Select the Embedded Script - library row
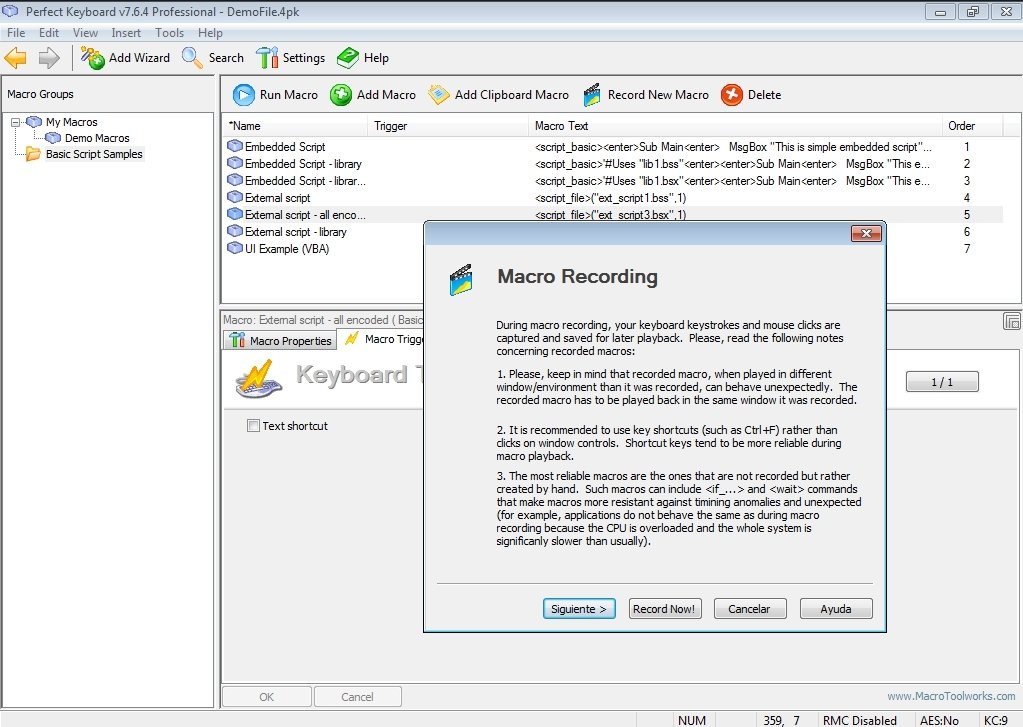This screenshot has width=1023, height=727. pyautogui.click(x=613, y=163)
